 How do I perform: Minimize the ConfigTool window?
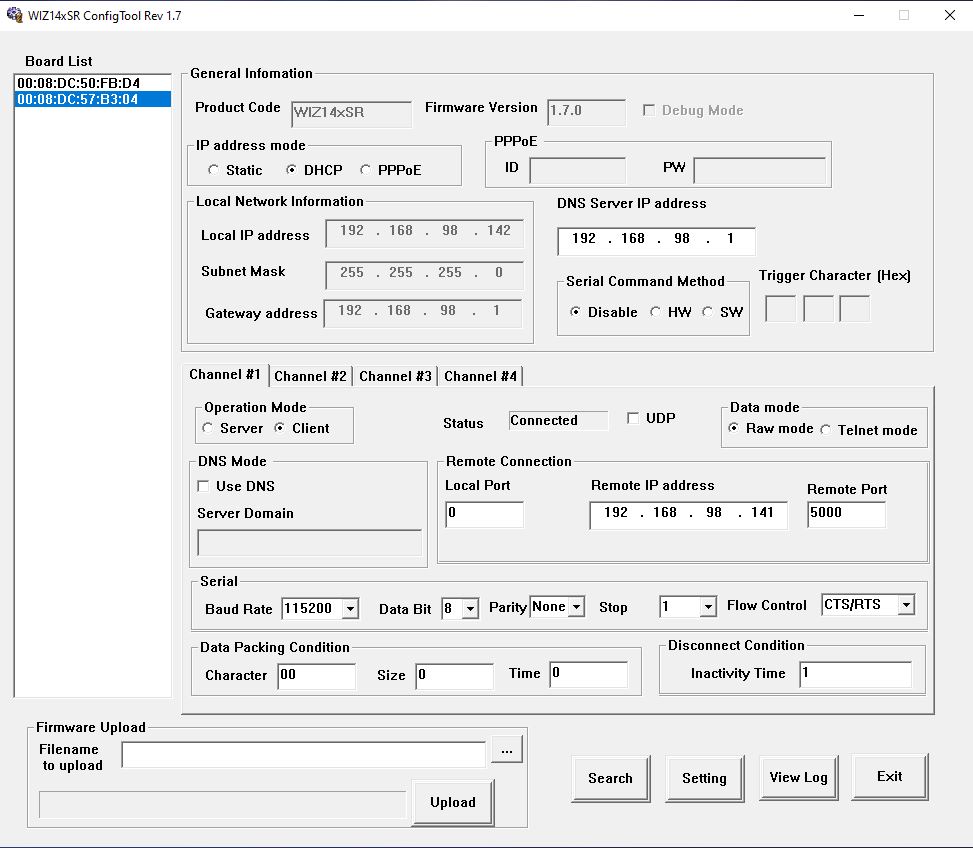pos(859,15)
